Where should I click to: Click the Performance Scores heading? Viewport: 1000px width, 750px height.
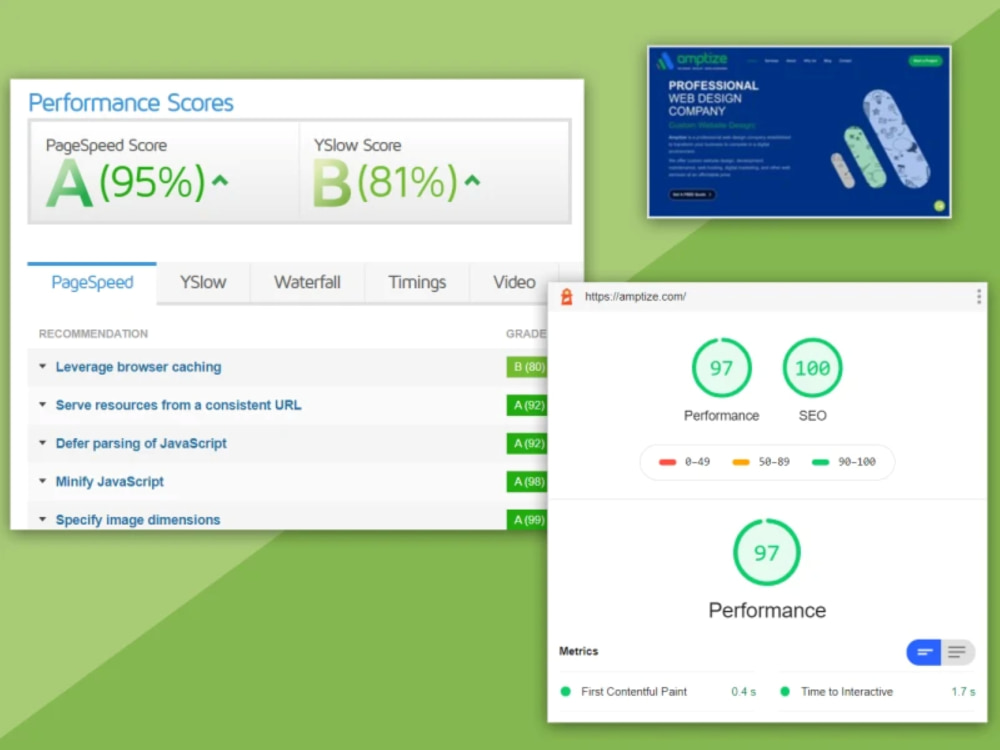tap(131, 103)
